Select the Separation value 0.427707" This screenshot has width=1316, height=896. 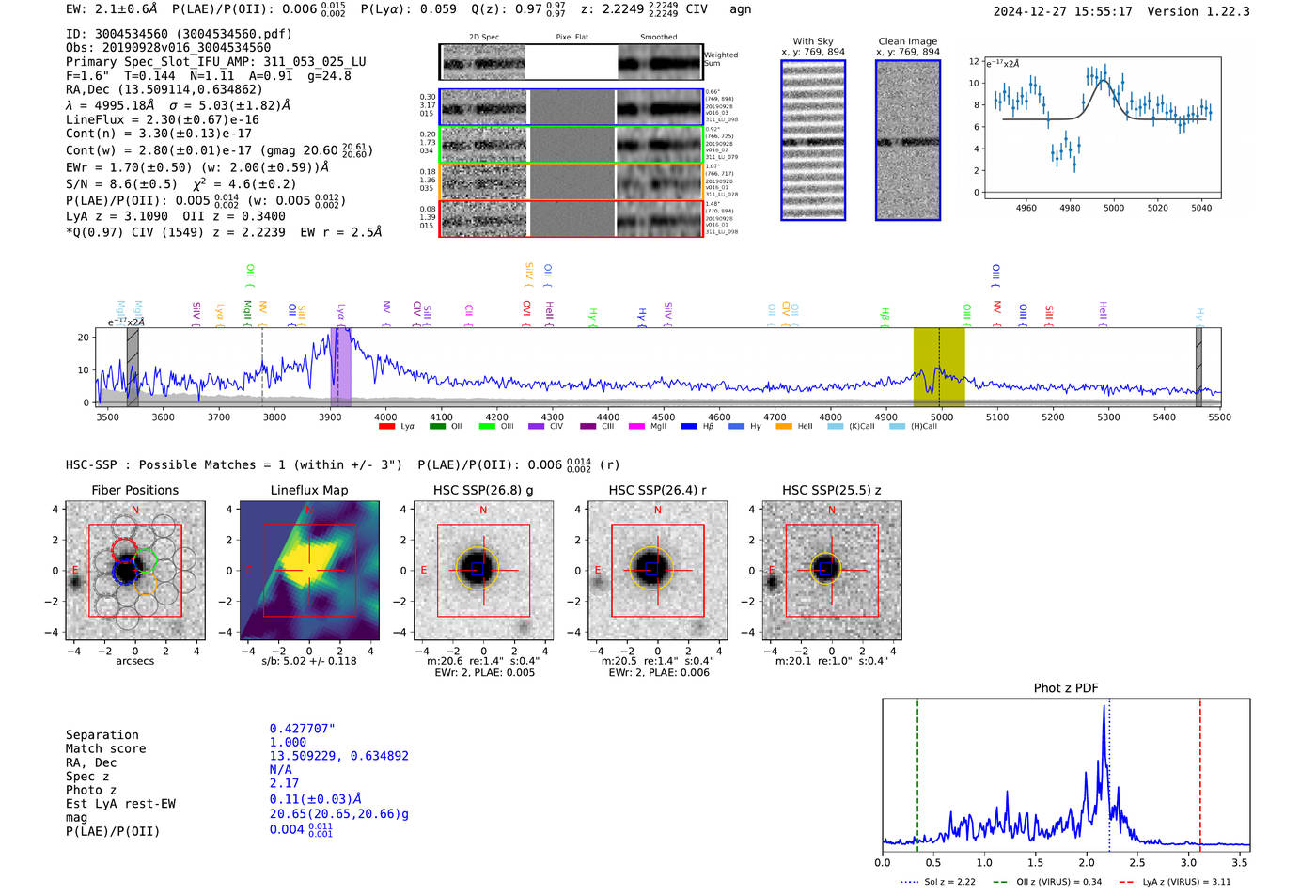[x=303, y=729]
